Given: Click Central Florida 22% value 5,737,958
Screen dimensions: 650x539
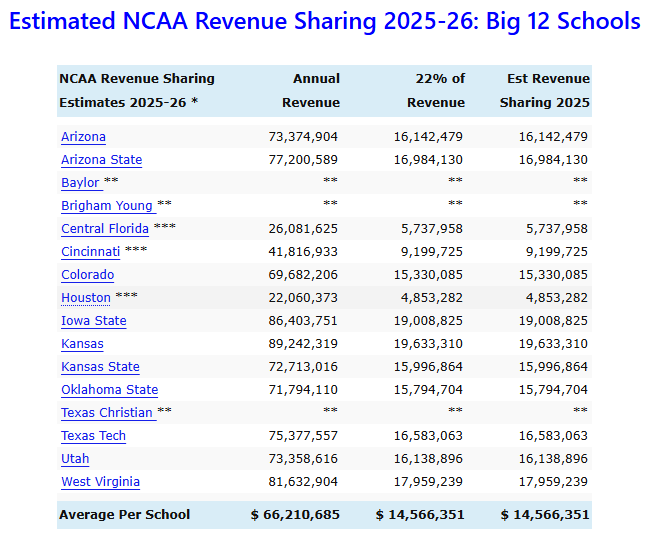Looking at the screenshot, I should coord(432,229).
